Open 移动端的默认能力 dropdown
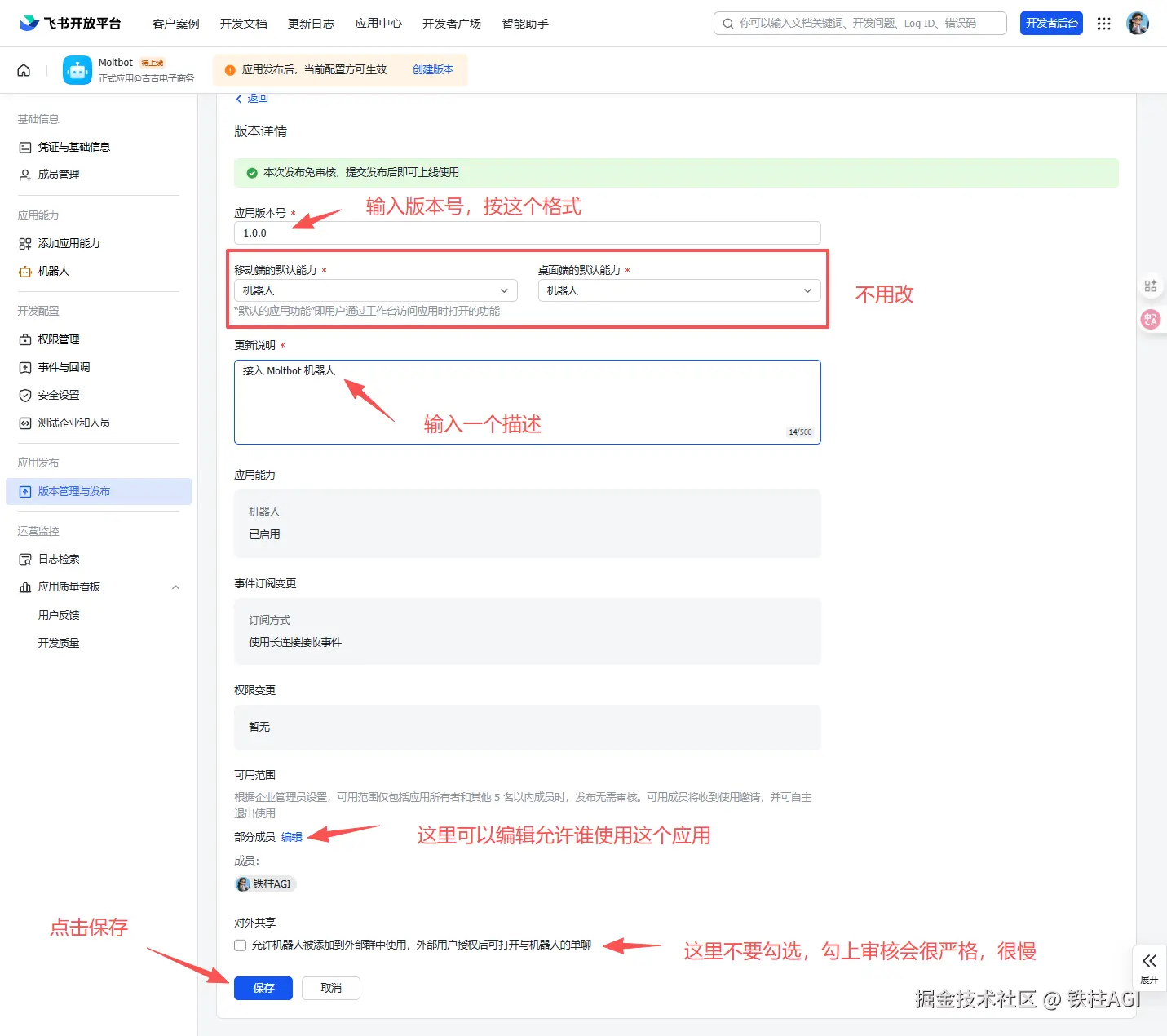 tap(376, 290)
